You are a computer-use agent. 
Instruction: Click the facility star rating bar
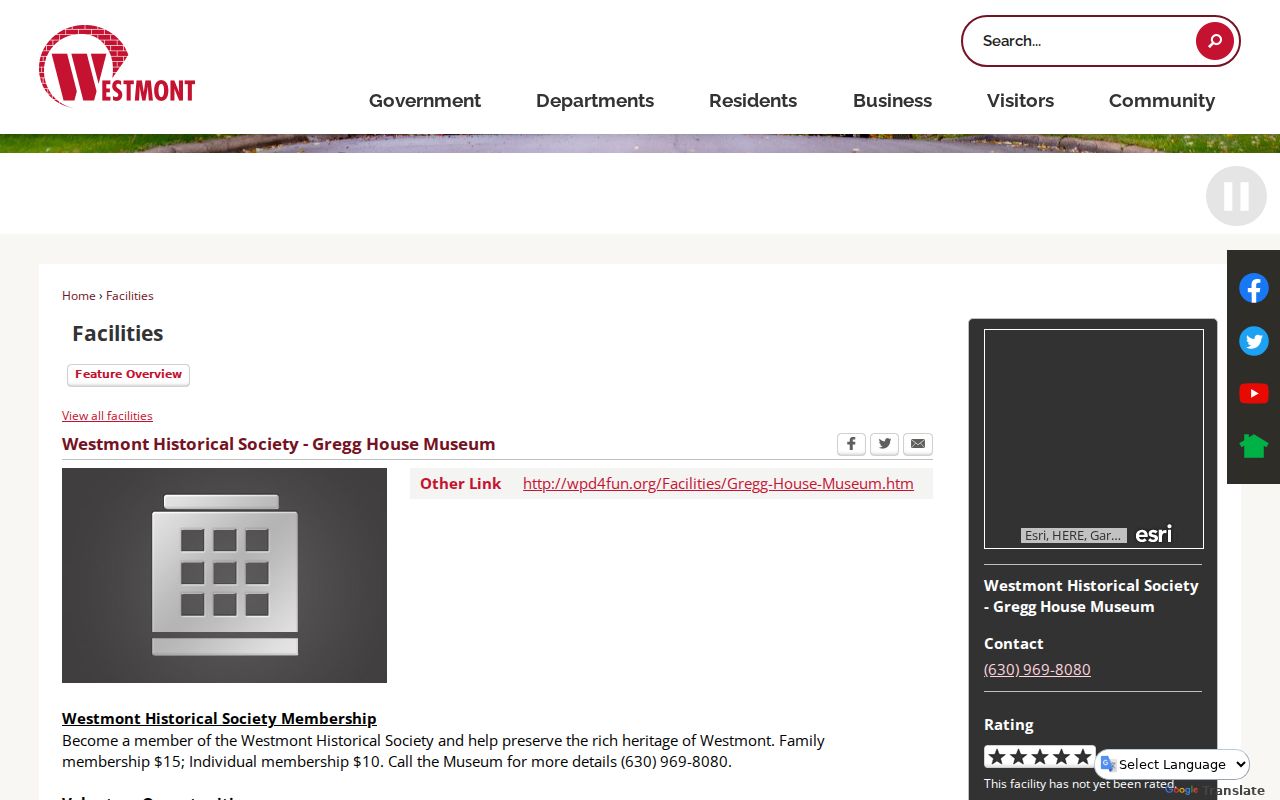pyautogui.click(x=1040, y=757)
